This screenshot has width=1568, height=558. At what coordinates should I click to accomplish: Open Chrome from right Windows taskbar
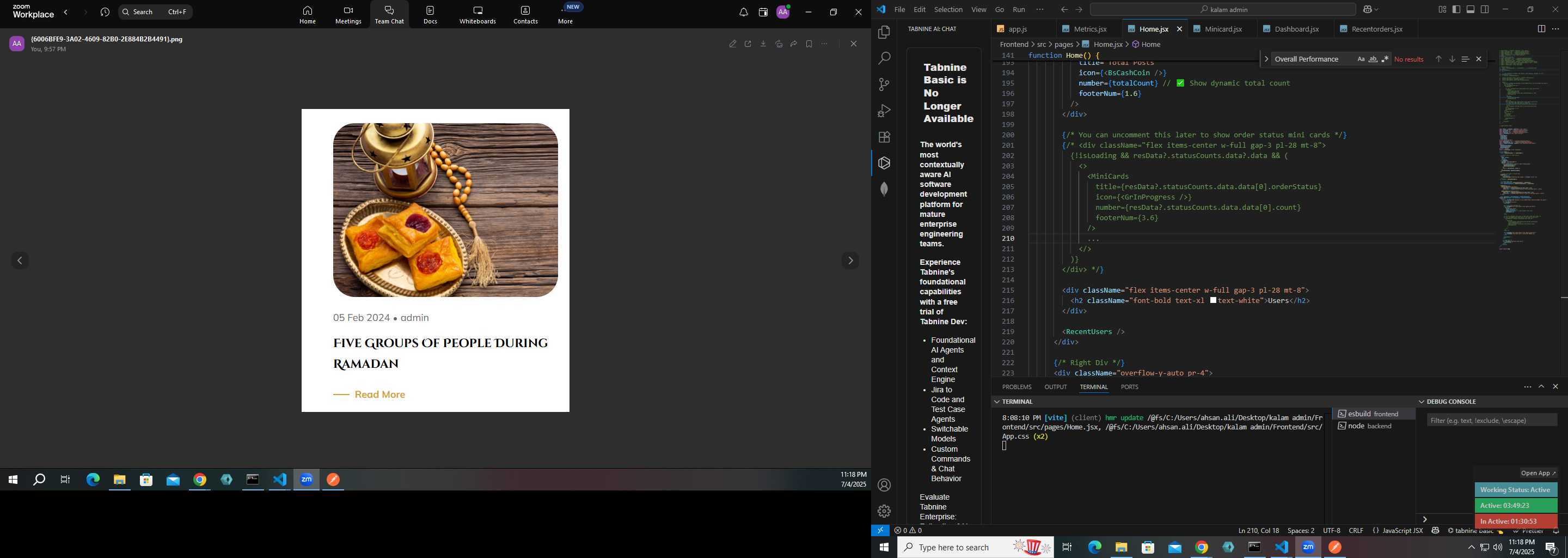tap(1202, 548)
